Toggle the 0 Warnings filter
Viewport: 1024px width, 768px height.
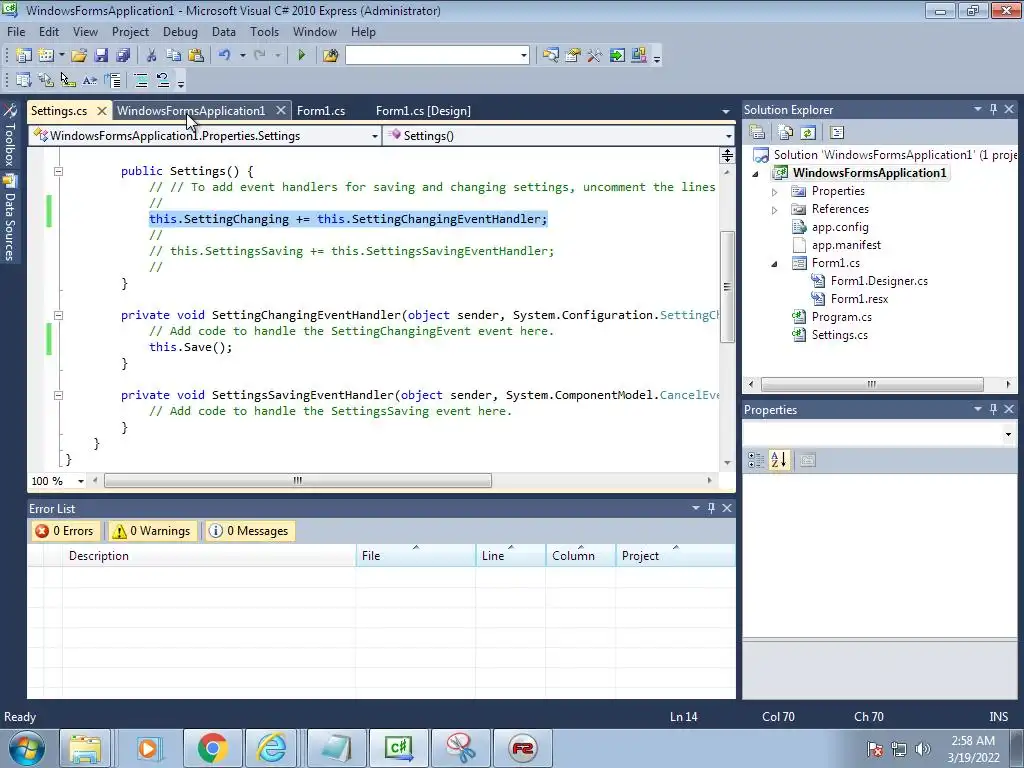152,531
